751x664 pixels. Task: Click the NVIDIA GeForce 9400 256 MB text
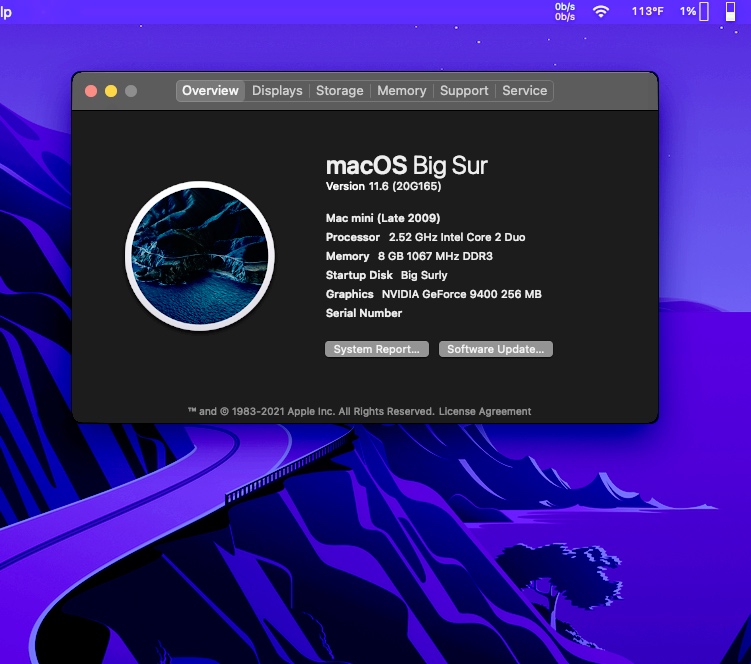pos(461,294)
